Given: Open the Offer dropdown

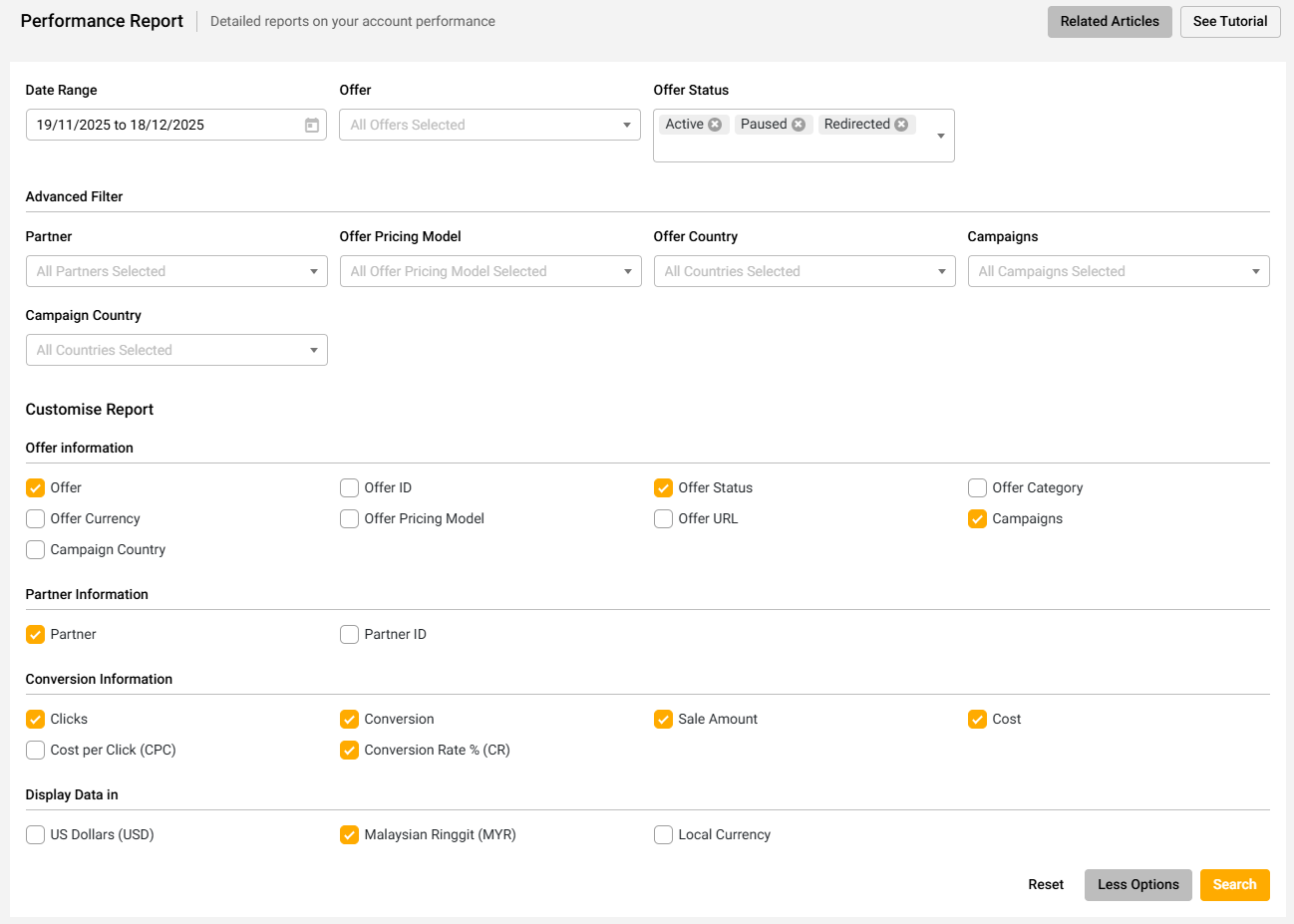Looking at the screenshot, I should [489, 125].
